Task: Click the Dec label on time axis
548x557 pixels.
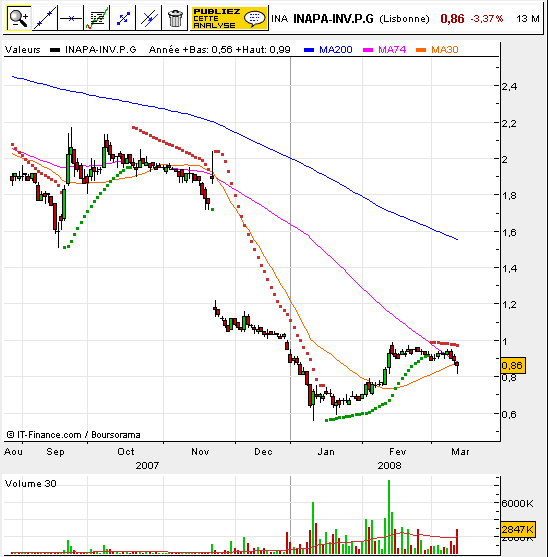Action: tap(263, 452)
